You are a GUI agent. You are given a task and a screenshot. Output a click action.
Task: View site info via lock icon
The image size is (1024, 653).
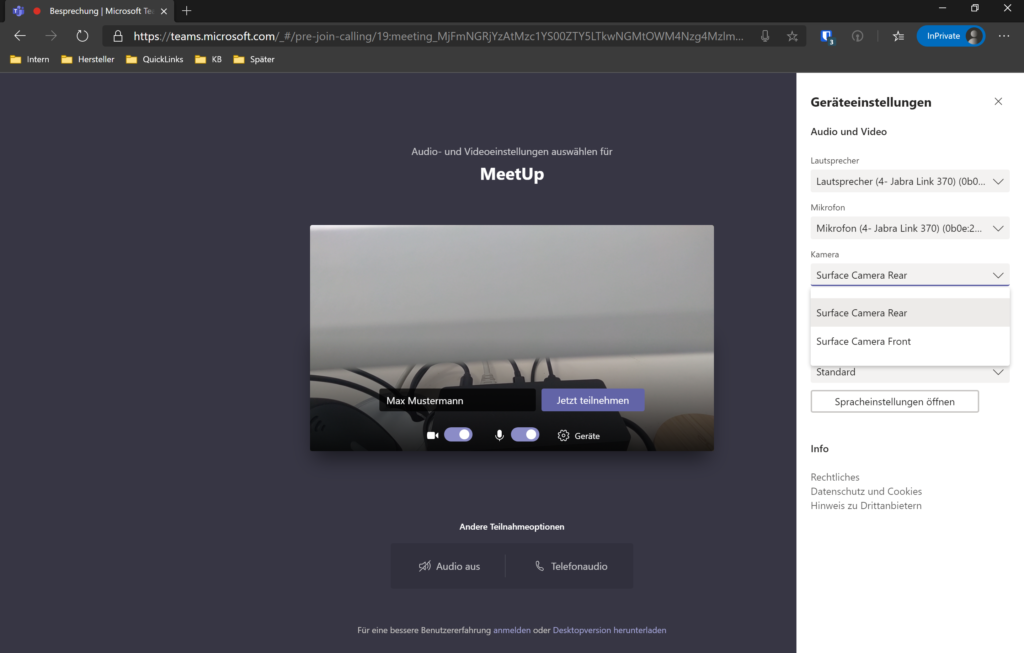click(118, 36)
